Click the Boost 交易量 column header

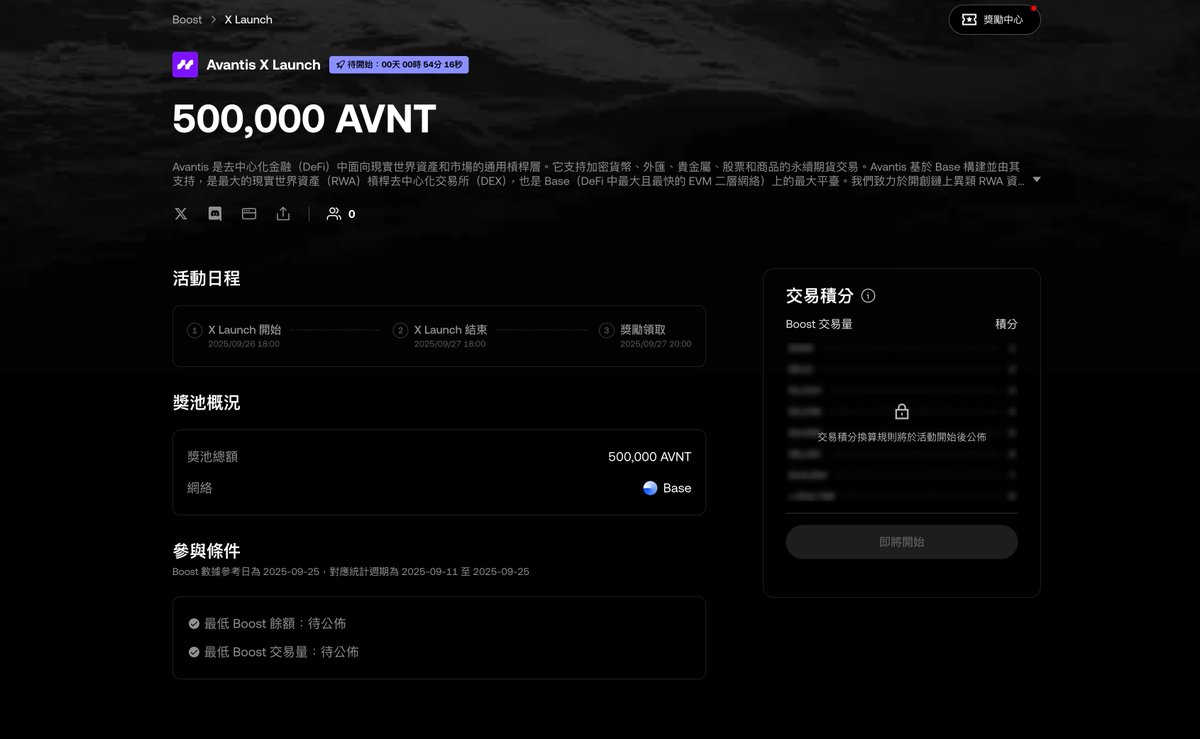click(819, 324)
